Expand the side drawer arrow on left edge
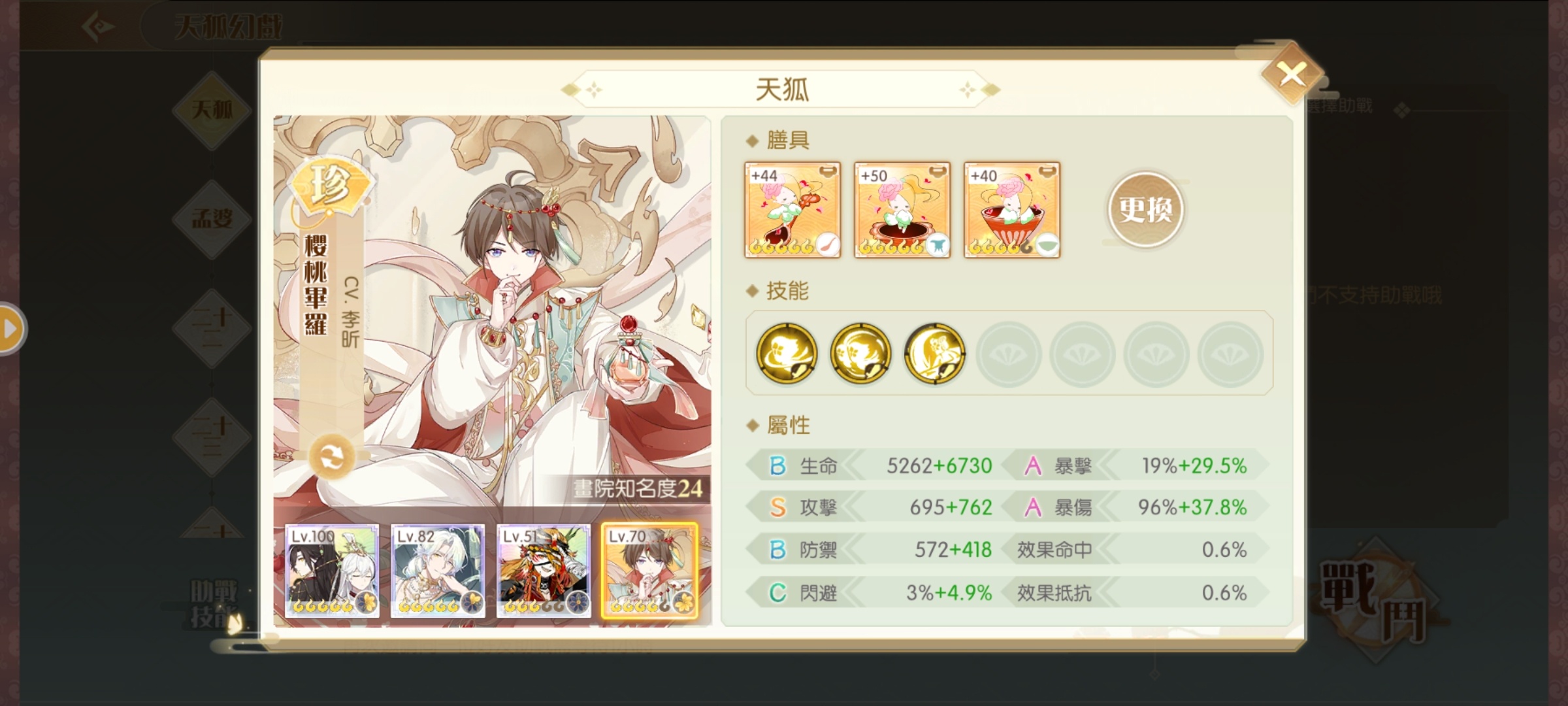The image size is (1568, 706). tap(10, 329)
